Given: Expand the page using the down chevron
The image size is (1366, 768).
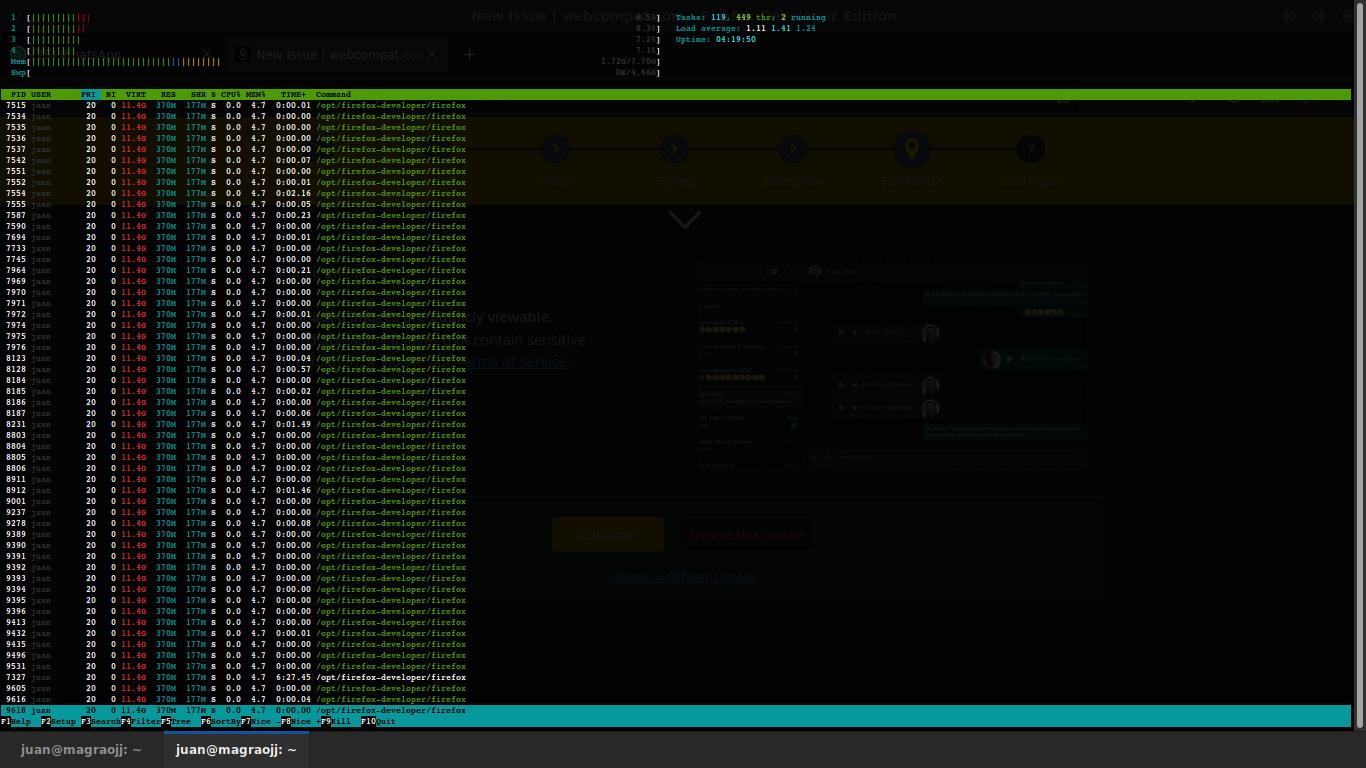Looking at the screenshot, I should [x=684, y=219].
